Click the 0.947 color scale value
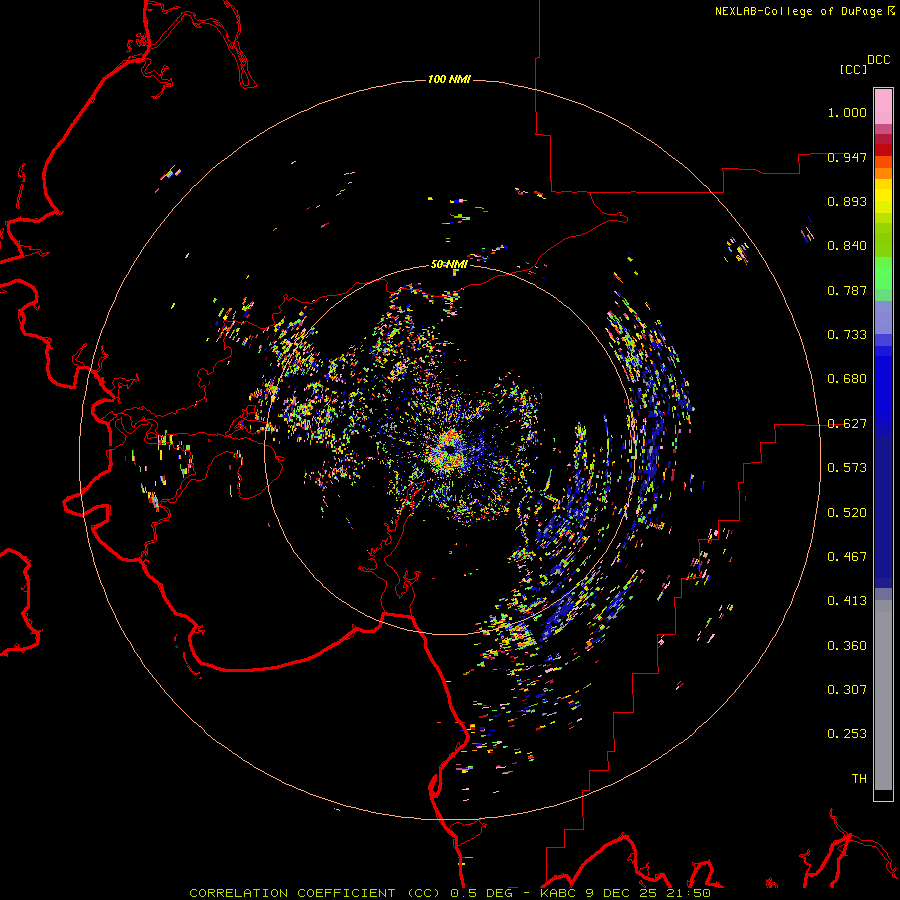The width and height of the screenshot is (900, 900). (x=847, y=157)
